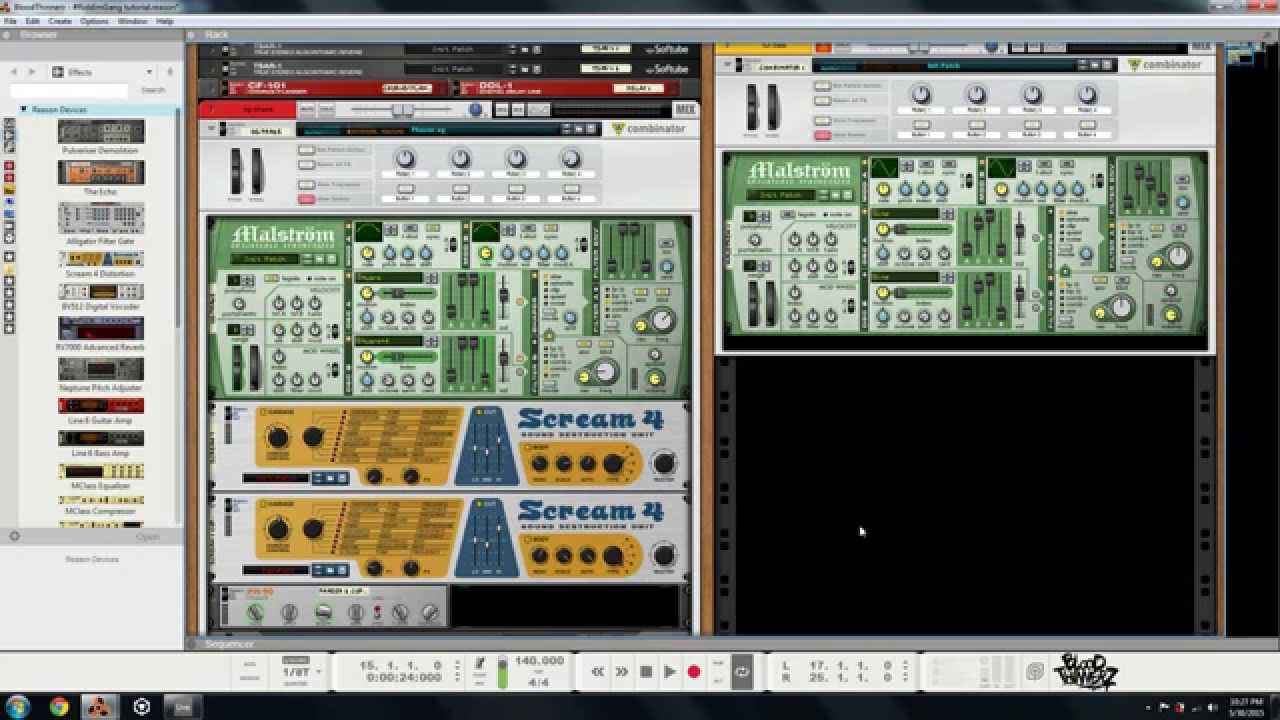Screen dimensions: 1280x720
Task: Open the Help menu
Action: (x=165, y=21)
